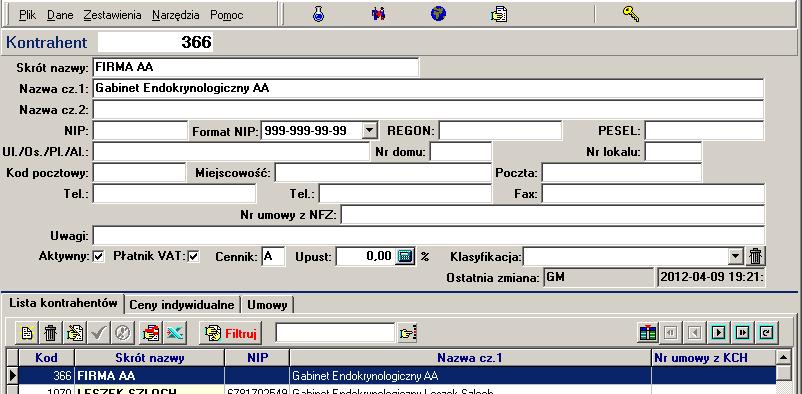Click the greyed checkmark confirm icon
Viewport: 802px width, 394px height.
coord(98,333)
